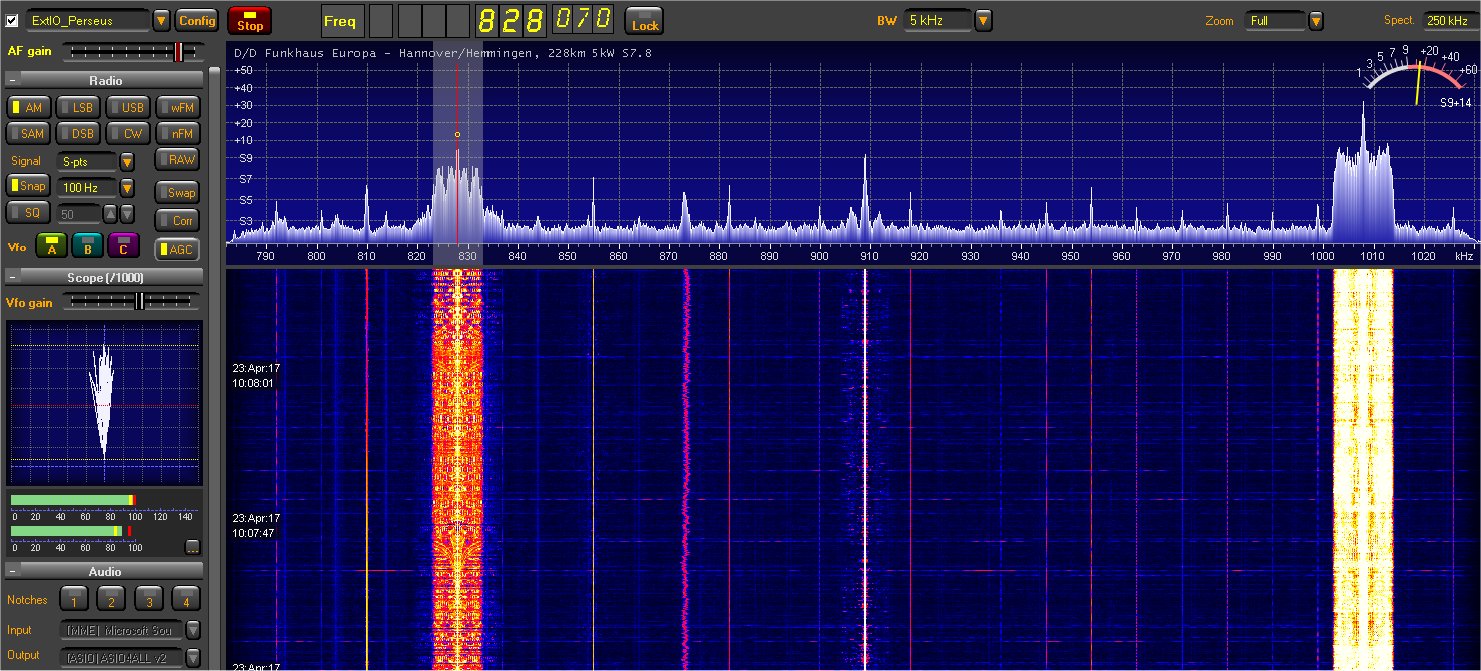Toggle the ExtIO_Perseus device checkbox
Screen dimensions: 1481x671
[x=12, y=20]
